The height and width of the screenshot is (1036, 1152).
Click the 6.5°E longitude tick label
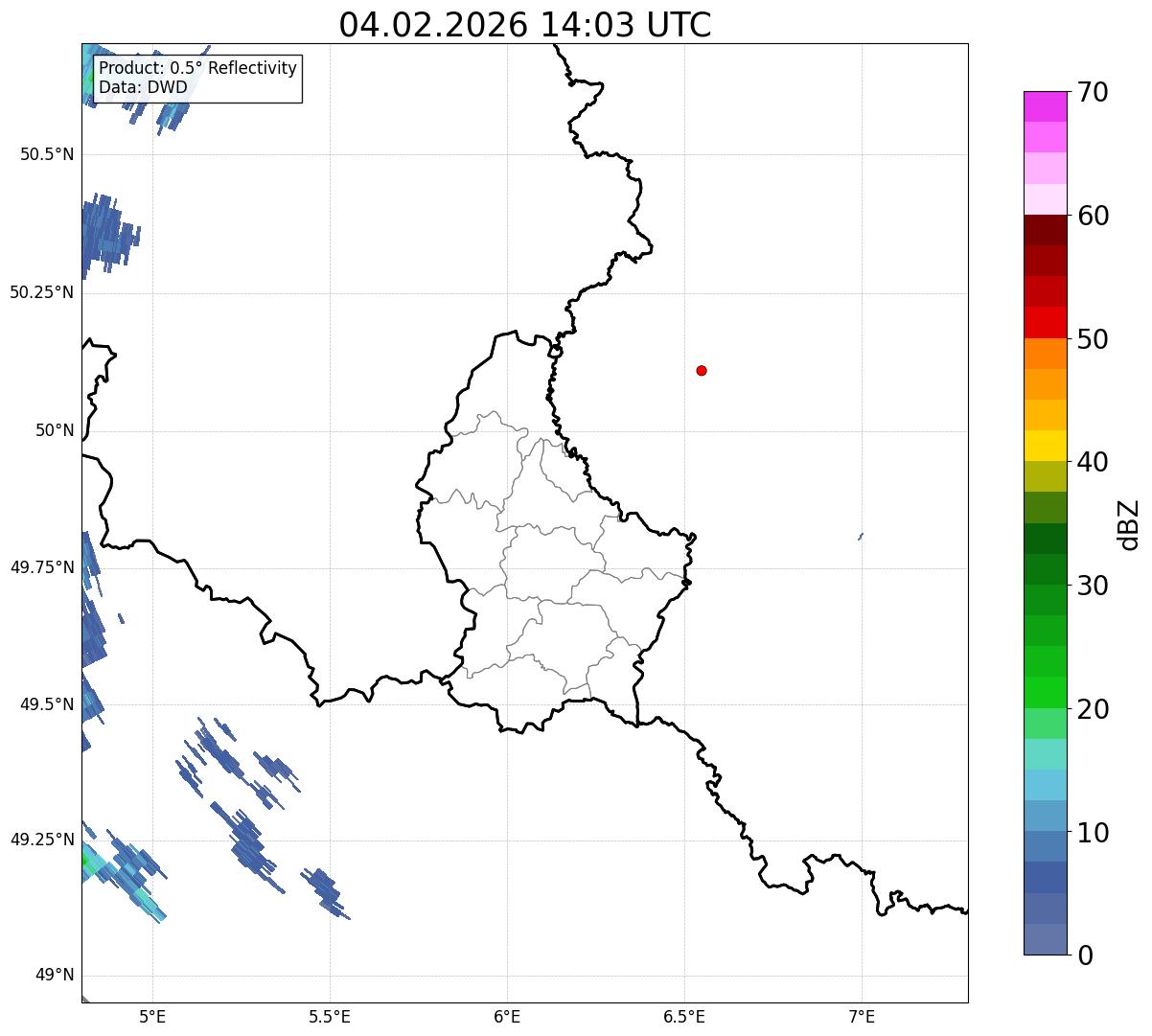(684, 1016)
